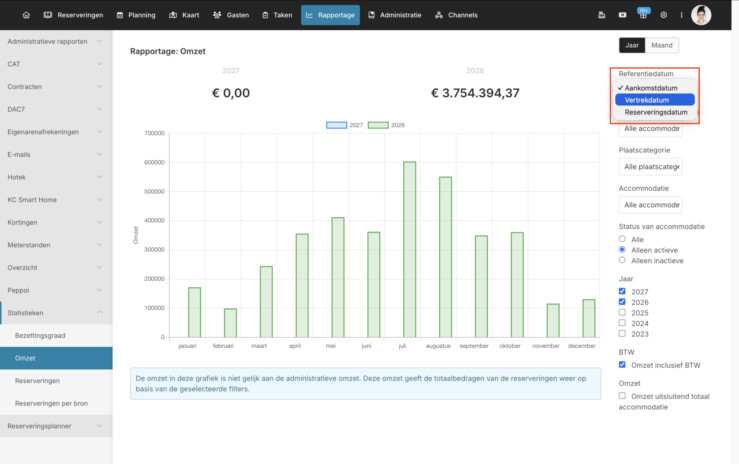
Task: Select the Alleen actieve radio button
Action: [622, 250]
